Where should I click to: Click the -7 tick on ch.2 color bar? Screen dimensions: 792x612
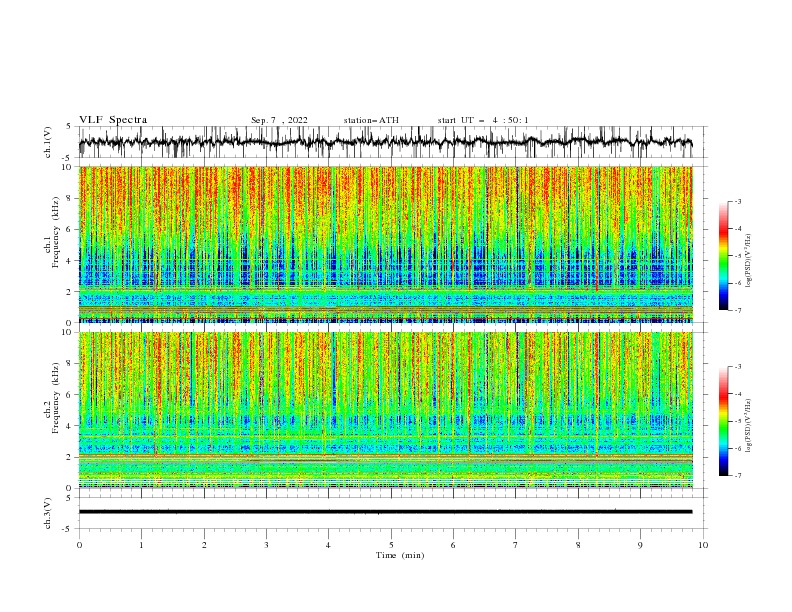click(x=738, y=476)
